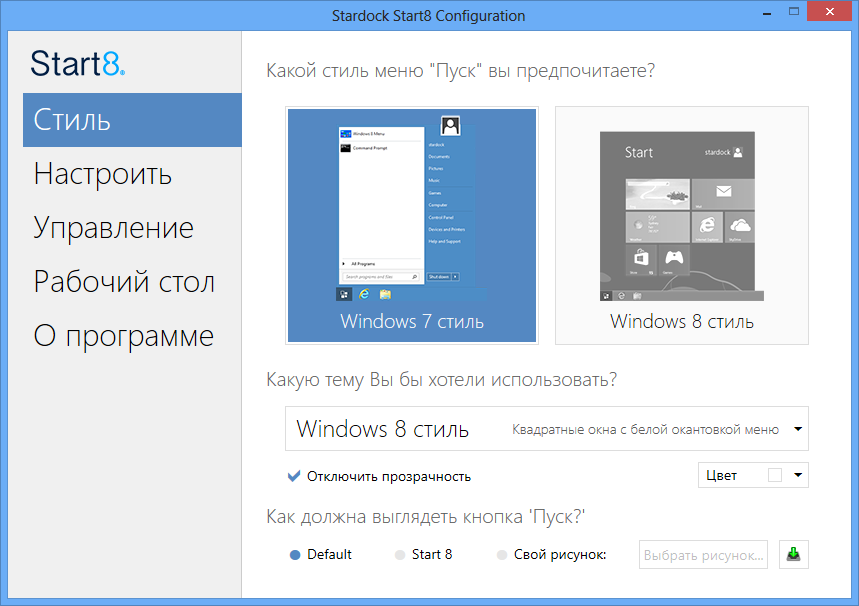859x606 pixels.
Task: Click the Выбрать рисунок button
Action: click(702, 554)
